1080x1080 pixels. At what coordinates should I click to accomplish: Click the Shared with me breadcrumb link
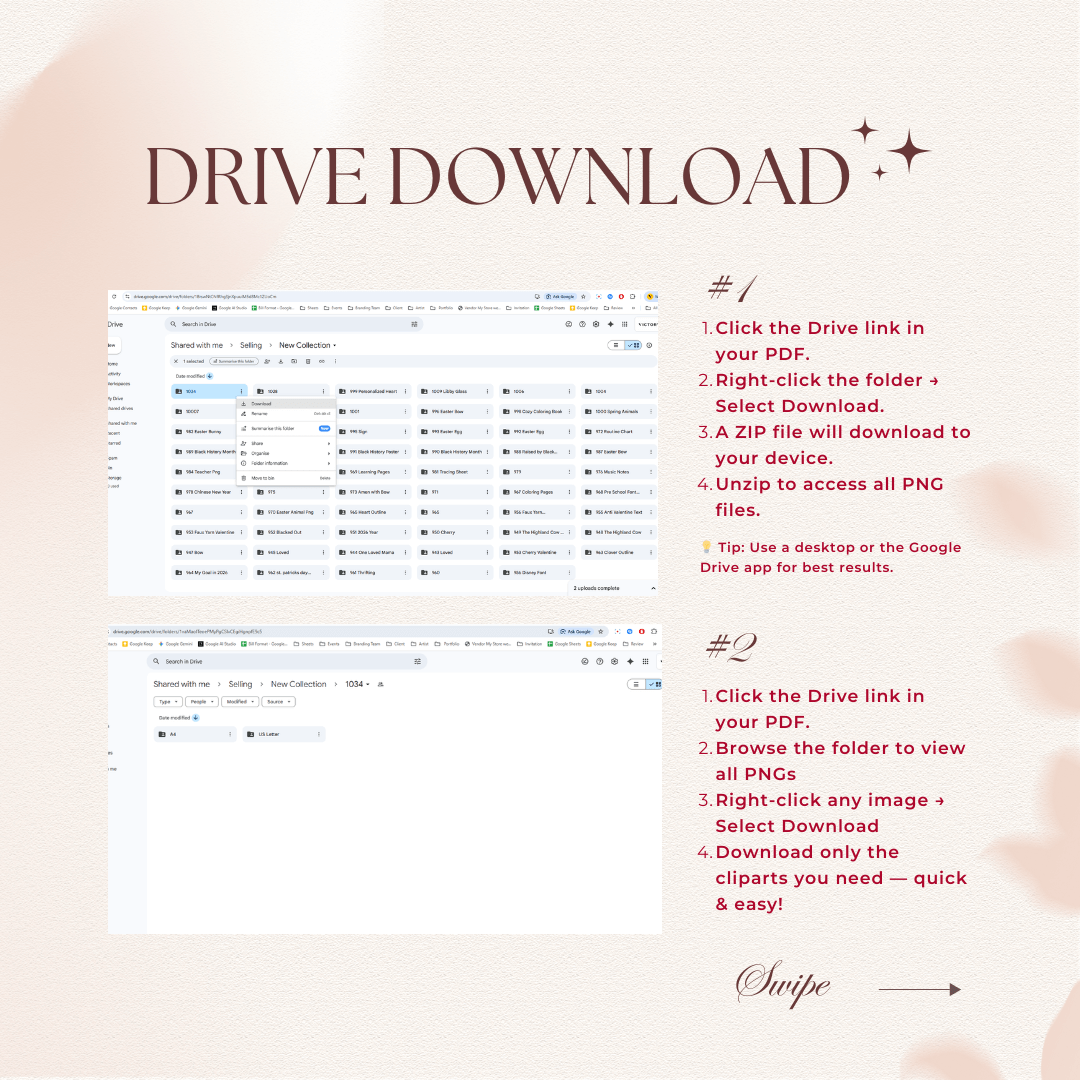pos(195,344)
